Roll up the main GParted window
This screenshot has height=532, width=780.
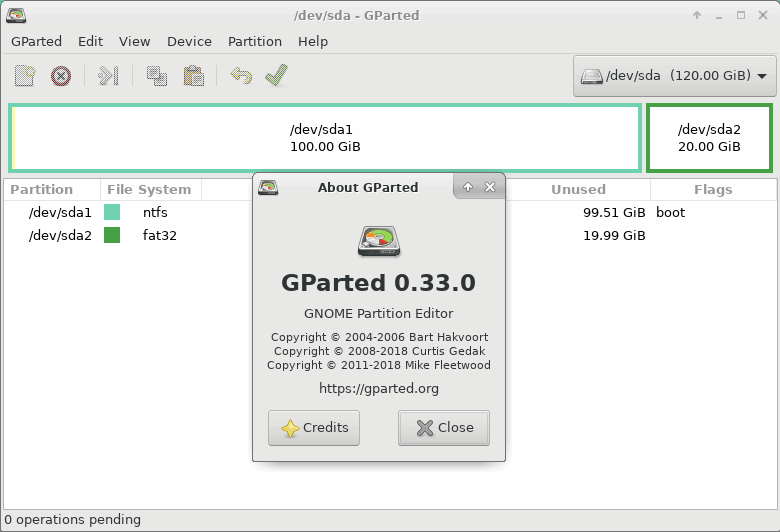(697, 15)
